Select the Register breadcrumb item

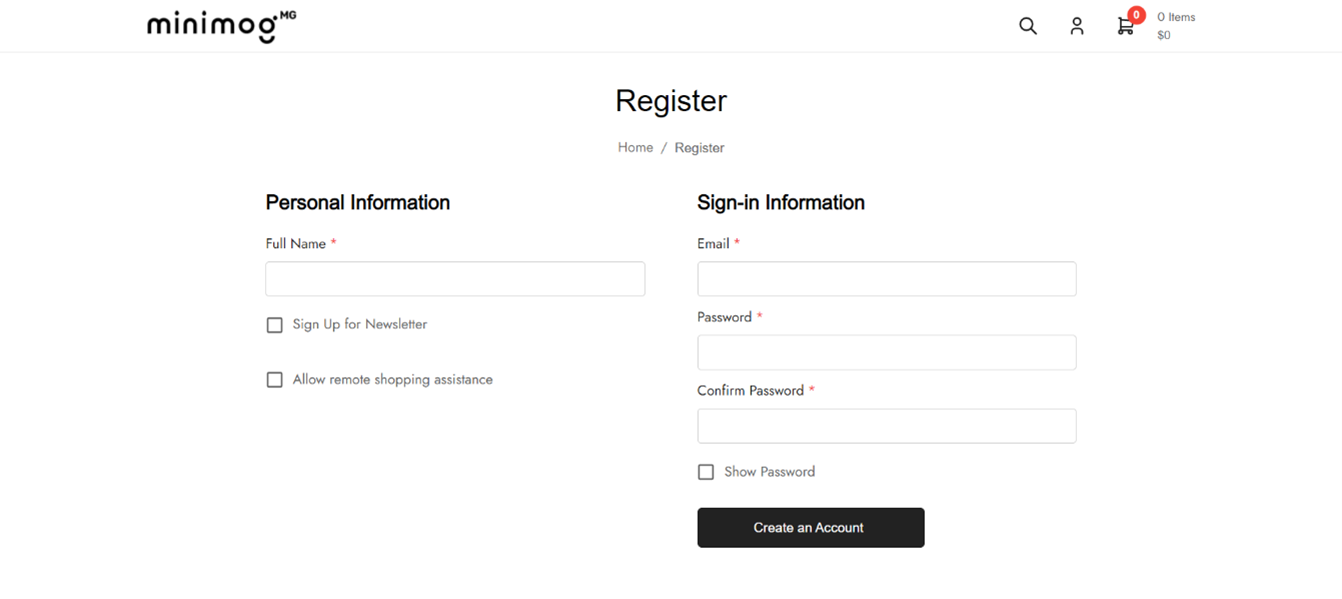tap(699, 148)
